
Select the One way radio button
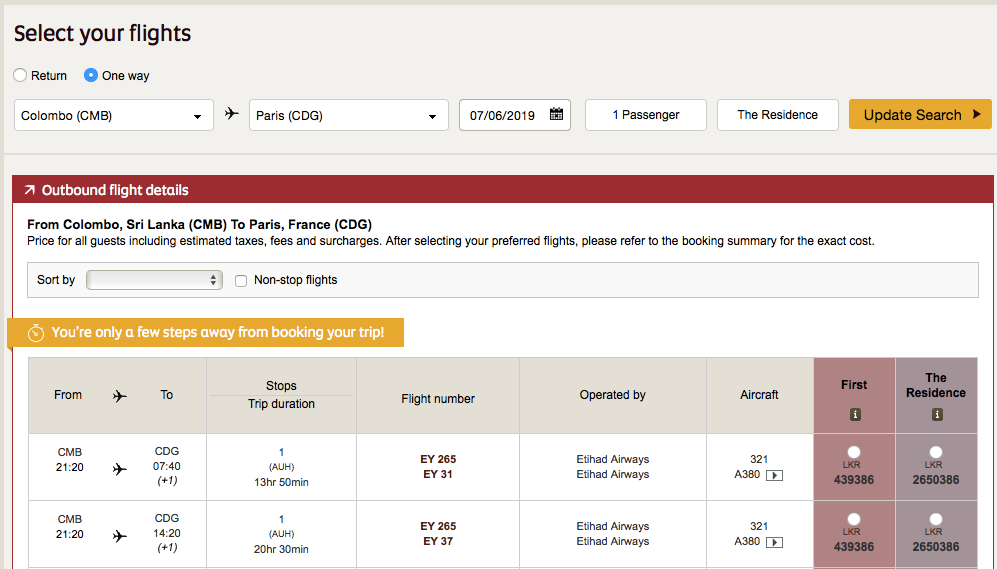[x=91, y=75]
